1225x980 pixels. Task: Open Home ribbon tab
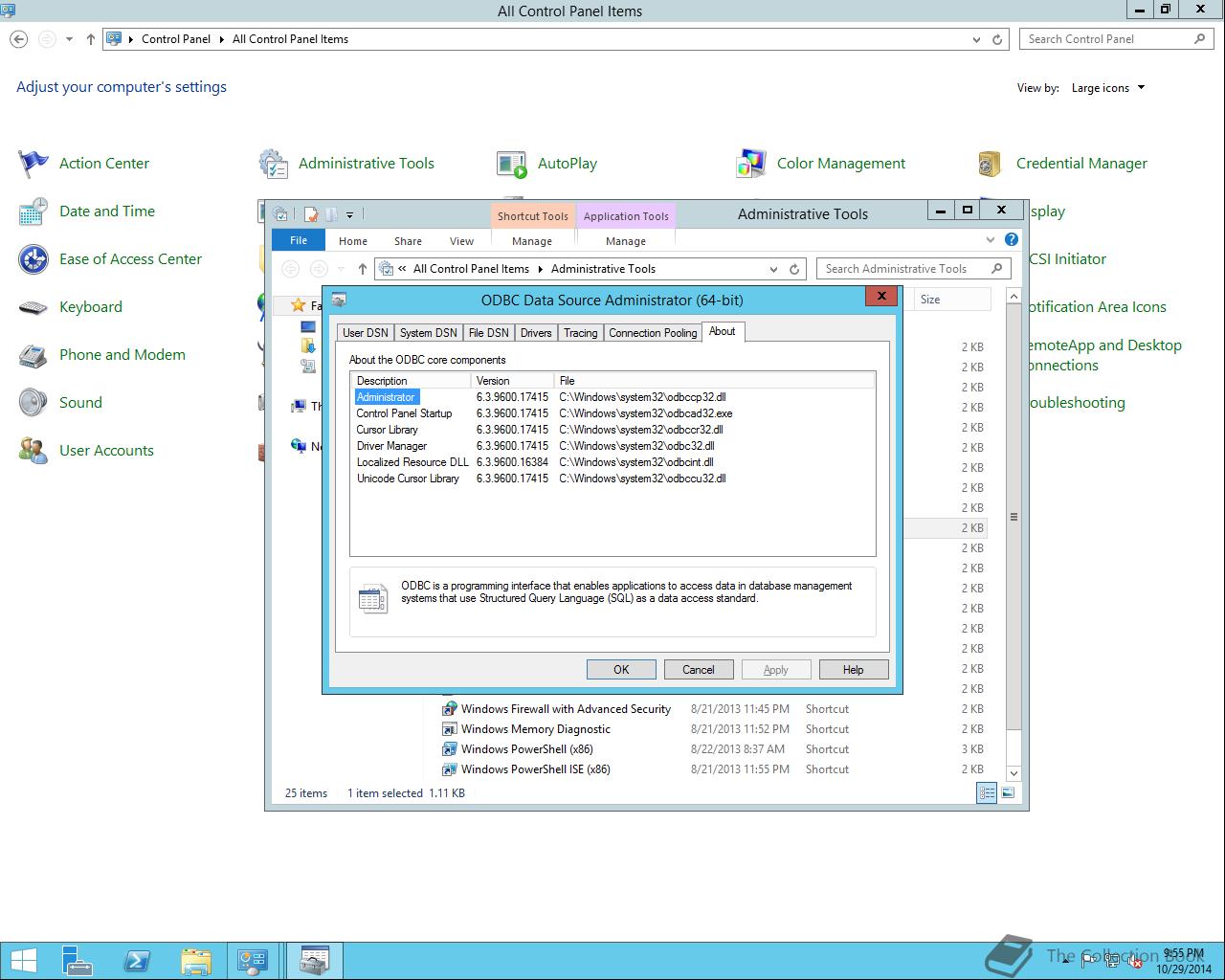353,241
